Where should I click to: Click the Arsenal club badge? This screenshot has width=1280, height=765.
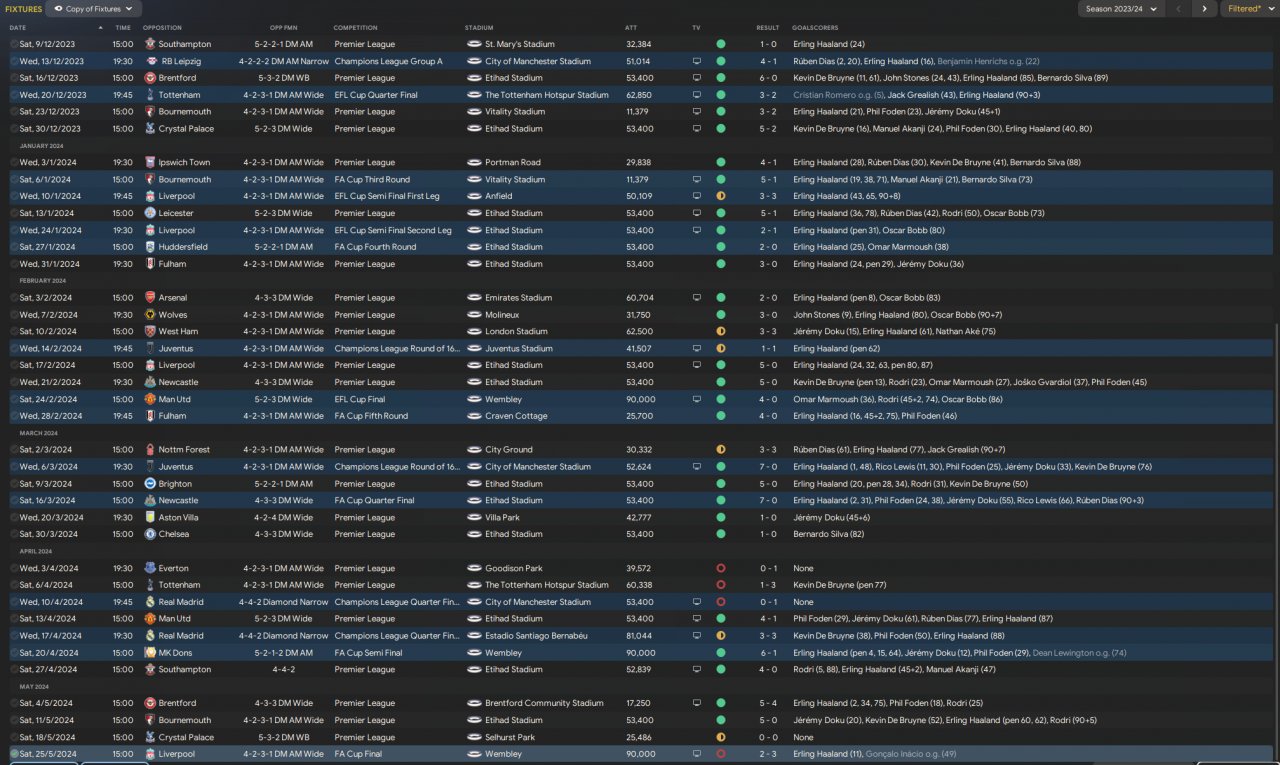(x=150, y=298)
